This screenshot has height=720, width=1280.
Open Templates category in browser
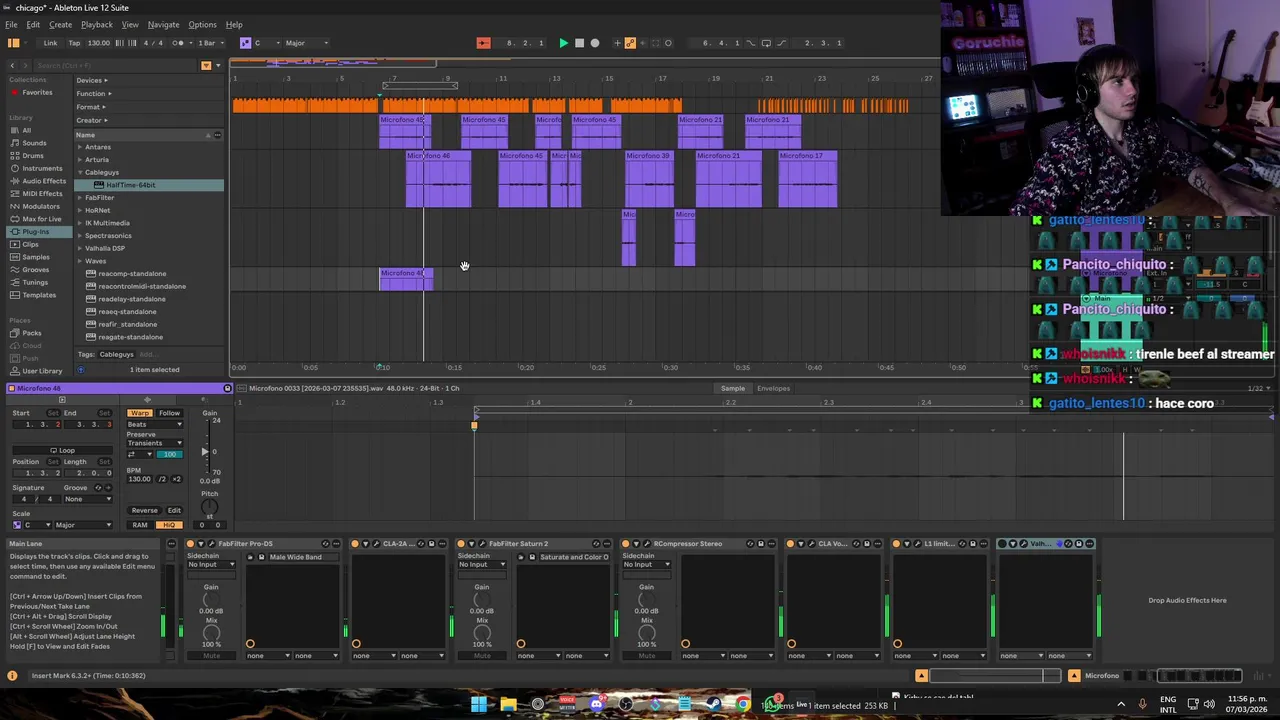click(x=39, y=295)
